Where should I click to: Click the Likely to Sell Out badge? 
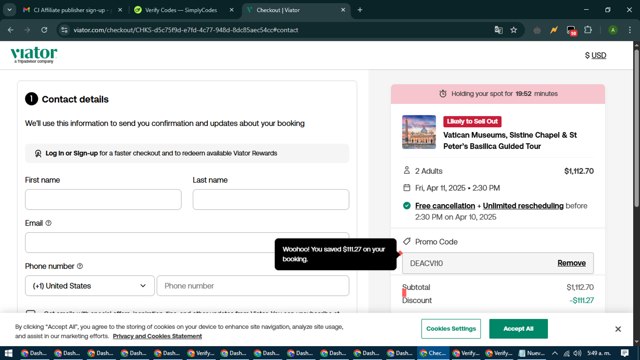pyautogui.click(x=472, y=121)
